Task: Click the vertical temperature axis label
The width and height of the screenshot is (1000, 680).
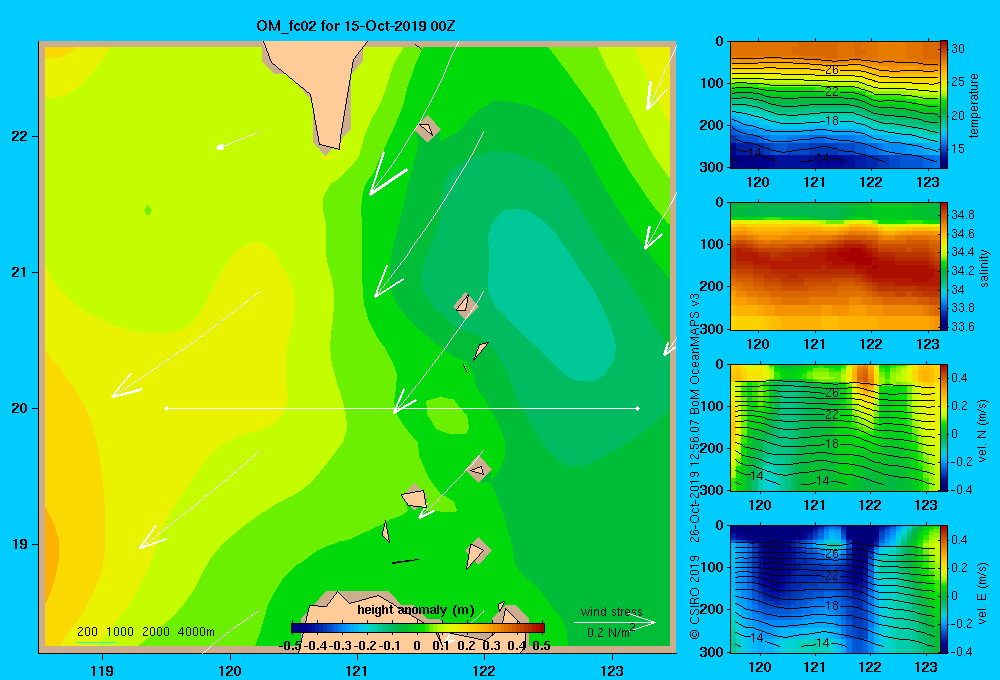Action: coord(974,105)
